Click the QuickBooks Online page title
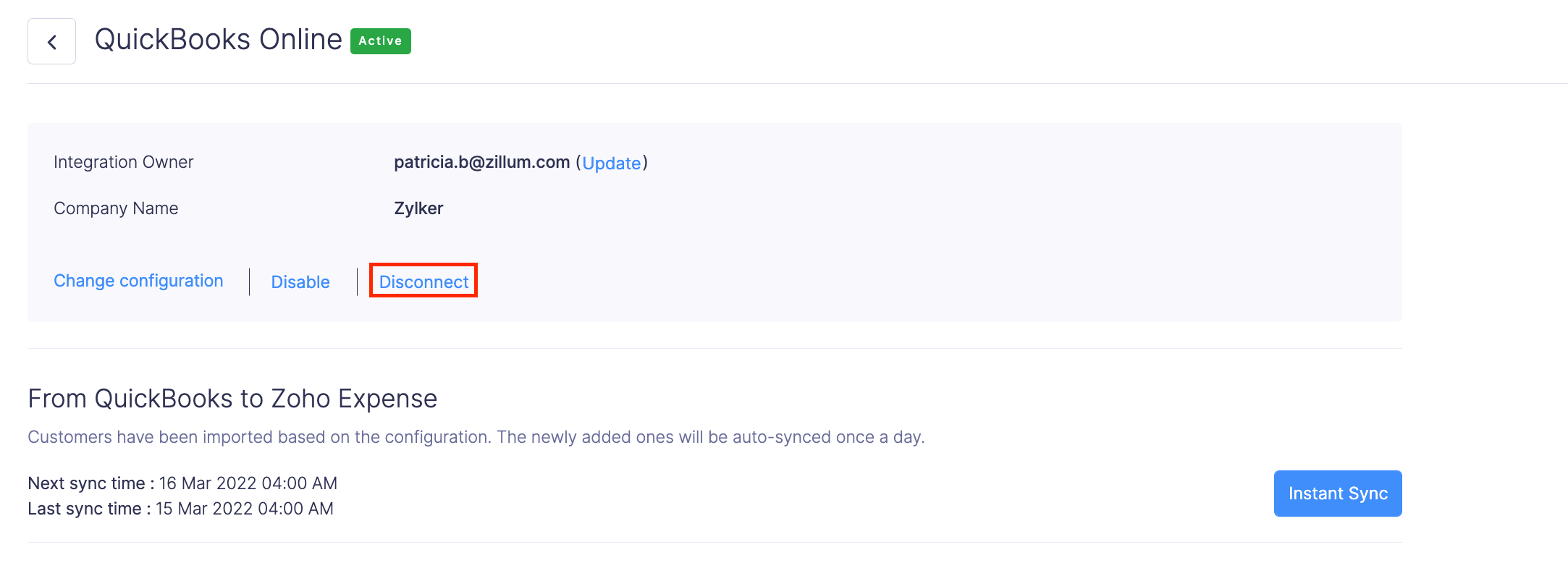Screen dimensions: 1568x563 tap(218, 40)
